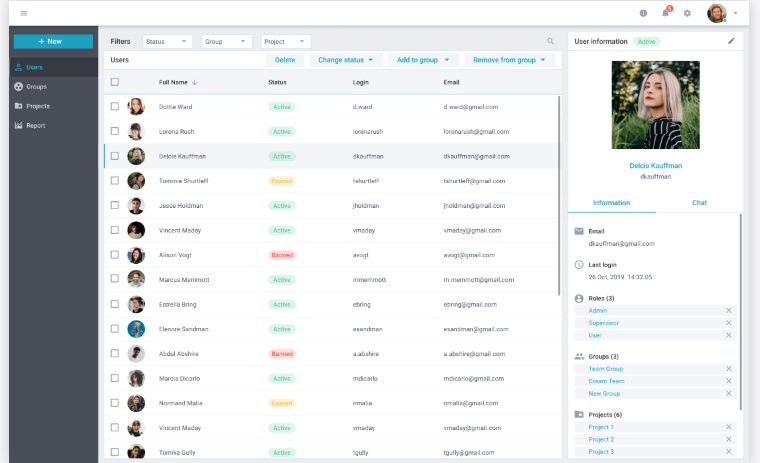The image size is (760, 463).
Task: Expand the profile menu arrow
Action: point(735,13)
